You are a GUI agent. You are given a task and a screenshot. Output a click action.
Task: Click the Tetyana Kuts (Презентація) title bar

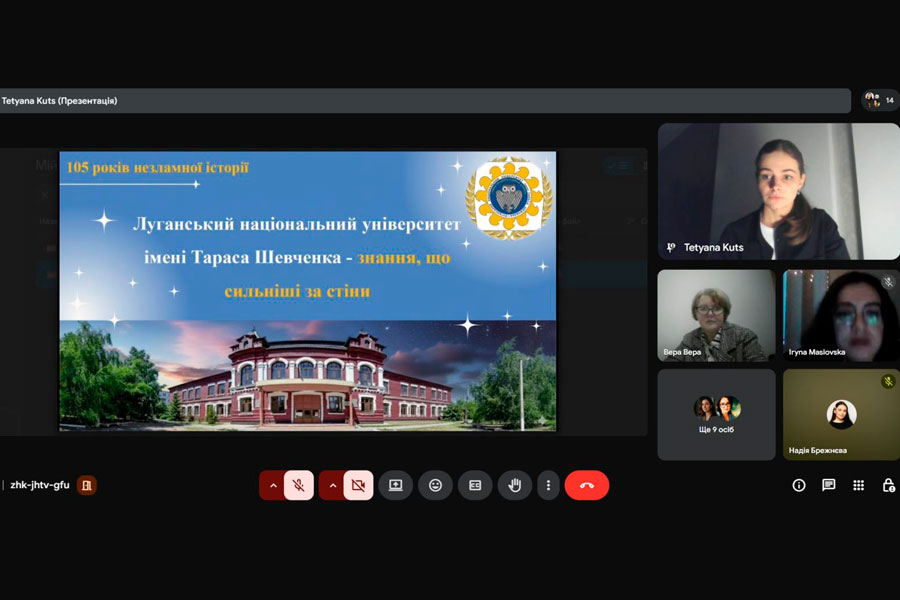(x=425, y=100)
